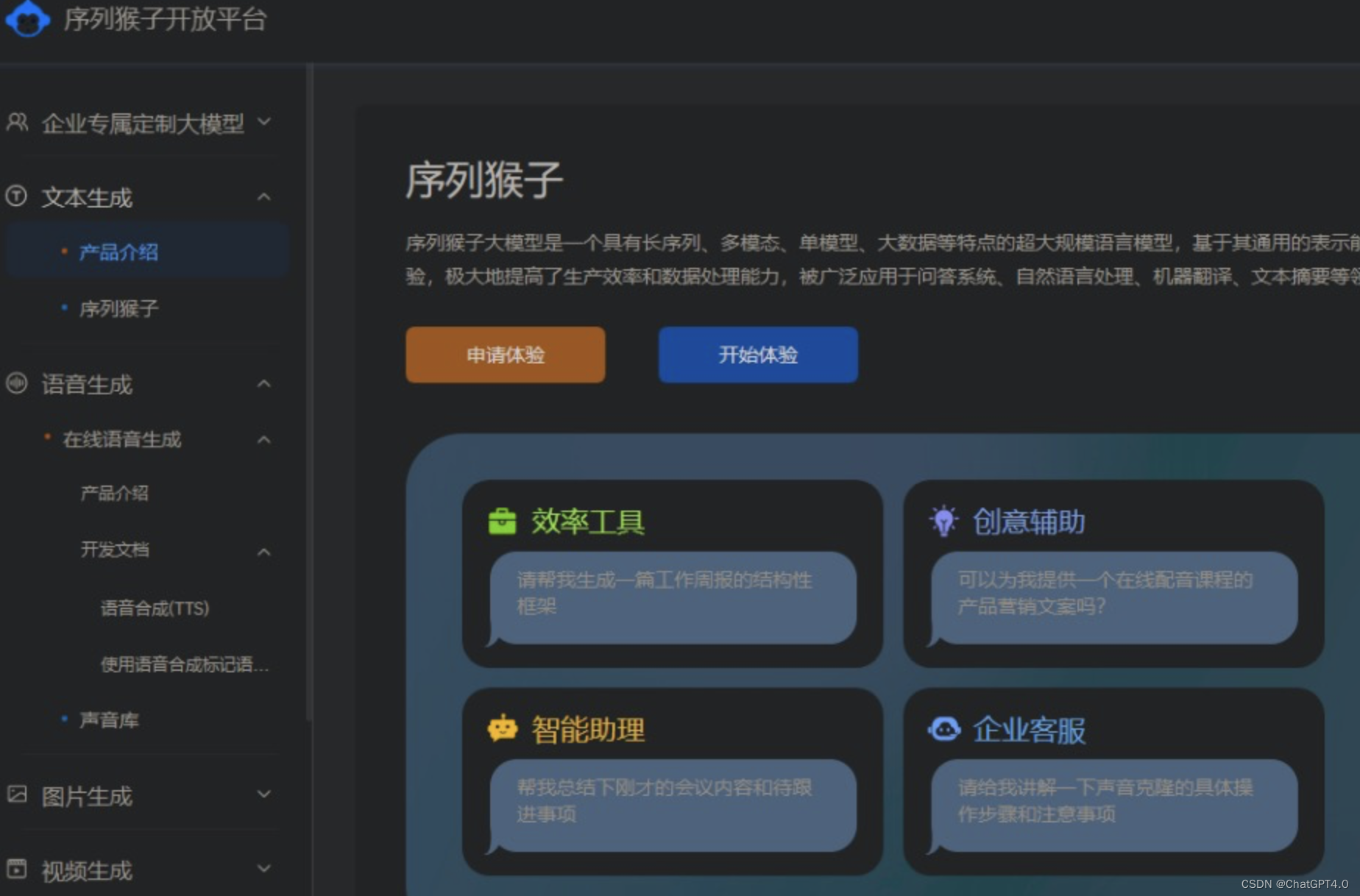This screenshot has width=1360, height=896.
Task: Click the 企业专属定制大模型 users icon
Action: (x=17, y=122)
